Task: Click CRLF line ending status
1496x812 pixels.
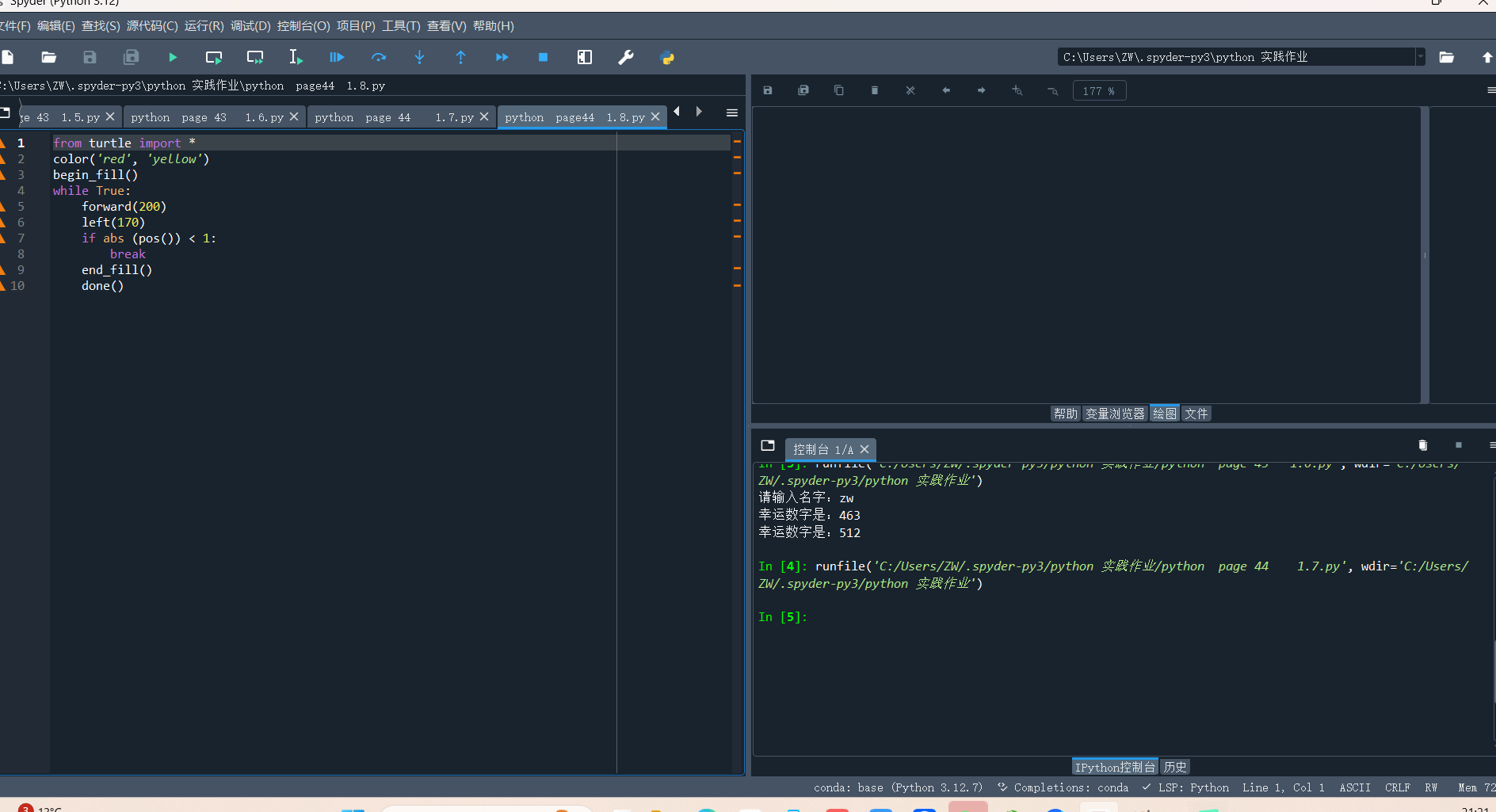Action: [x=1398, y=787]
